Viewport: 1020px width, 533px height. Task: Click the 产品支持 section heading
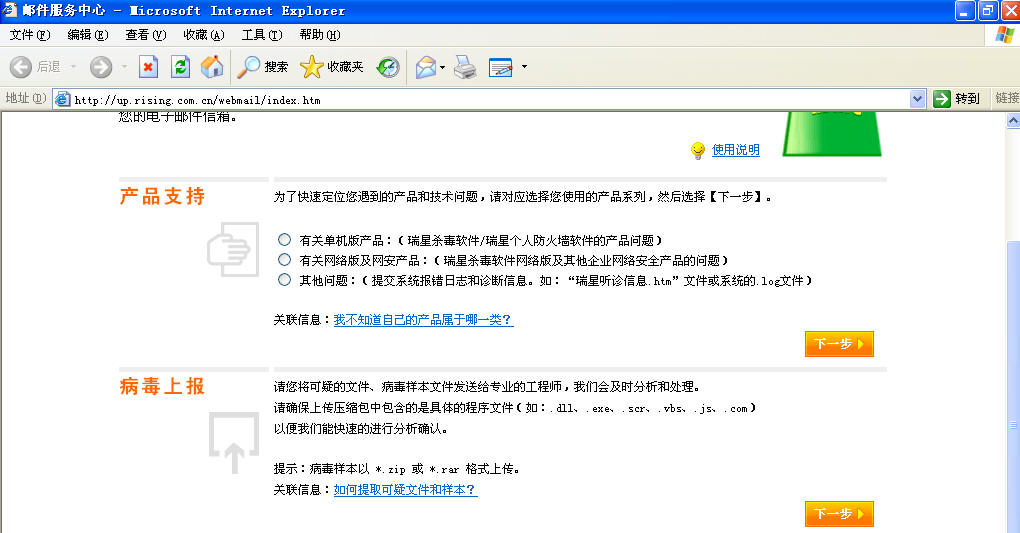coord(163,196)
